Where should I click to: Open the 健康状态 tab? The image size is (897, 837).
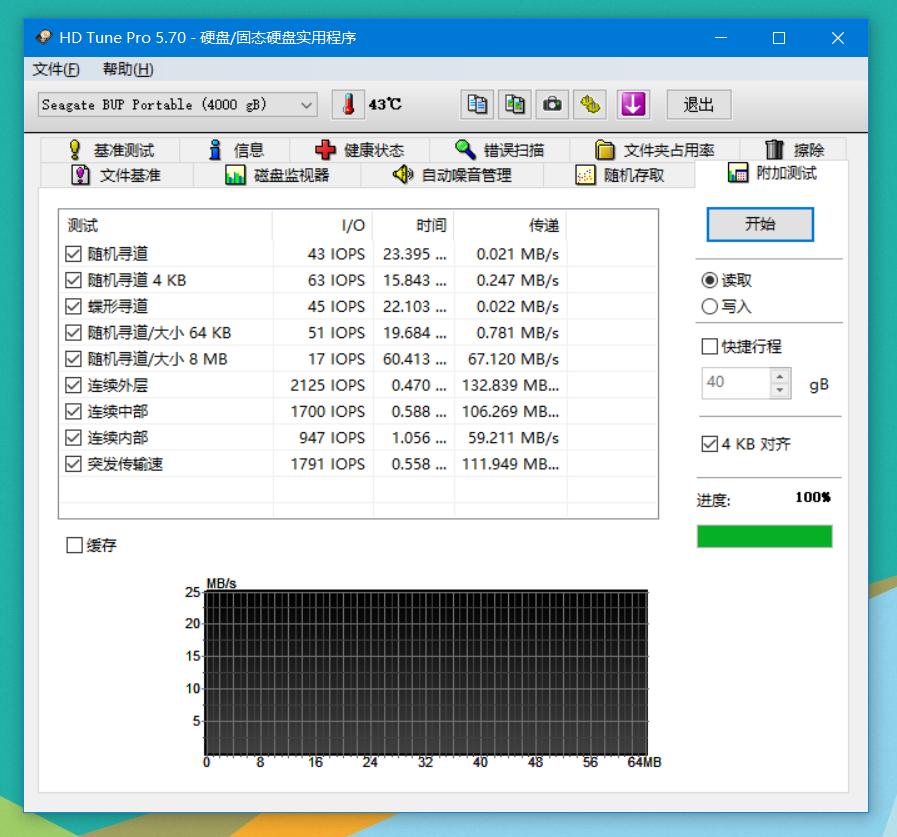359,150
